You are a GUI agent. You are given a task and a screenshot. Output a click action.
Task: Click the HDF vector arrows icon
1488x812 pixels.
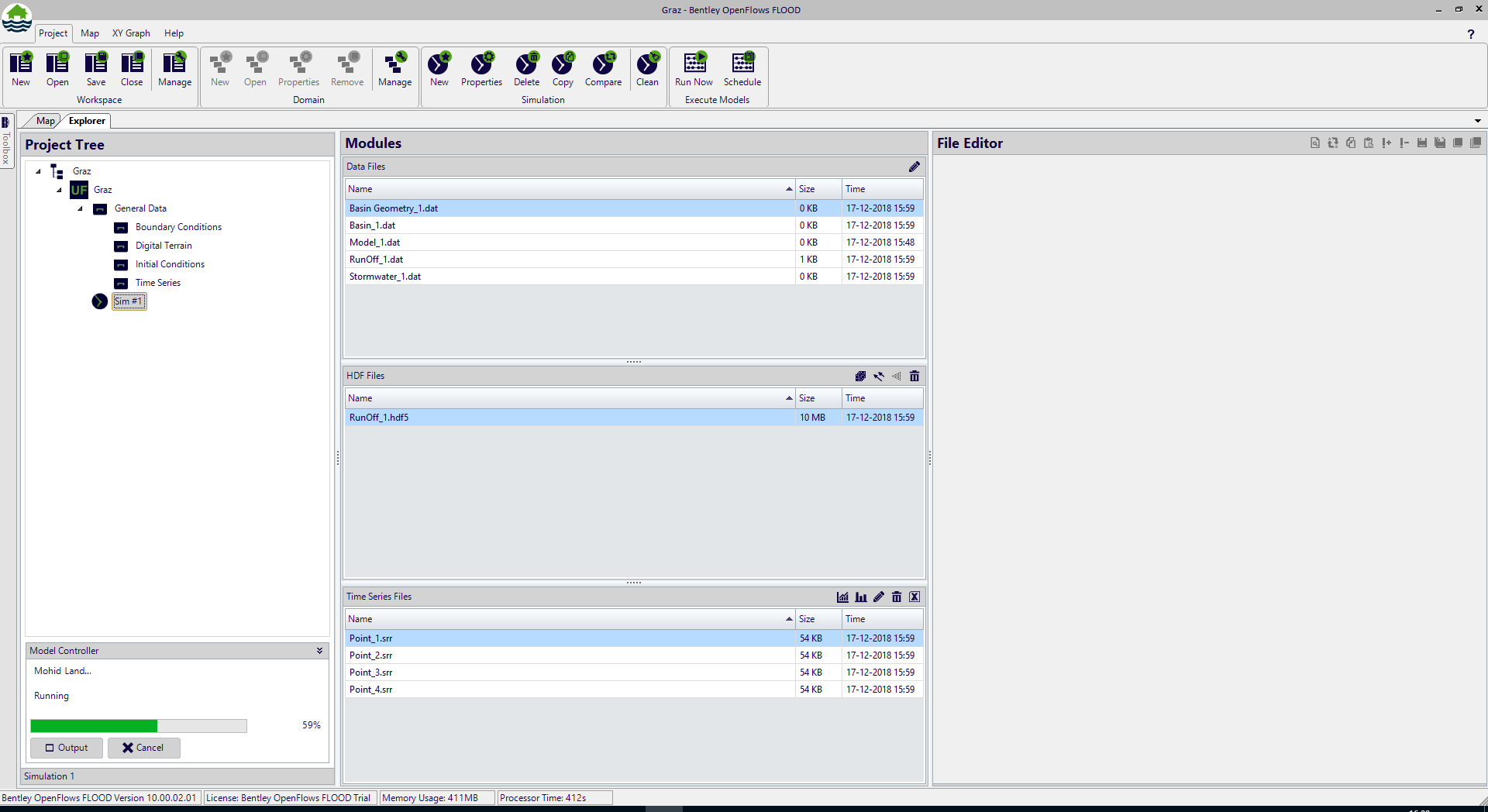tap(879, 376)
